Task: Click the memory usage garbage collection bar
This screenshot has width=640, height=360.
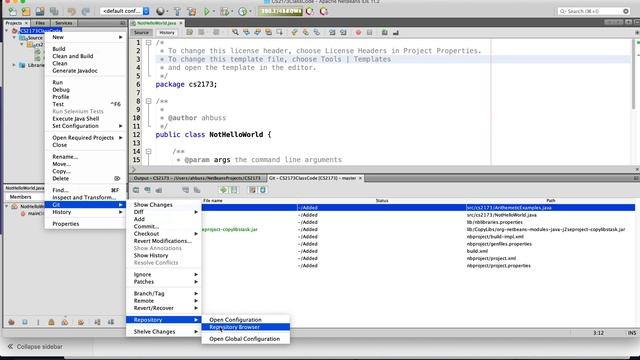Action: [280, 11]
